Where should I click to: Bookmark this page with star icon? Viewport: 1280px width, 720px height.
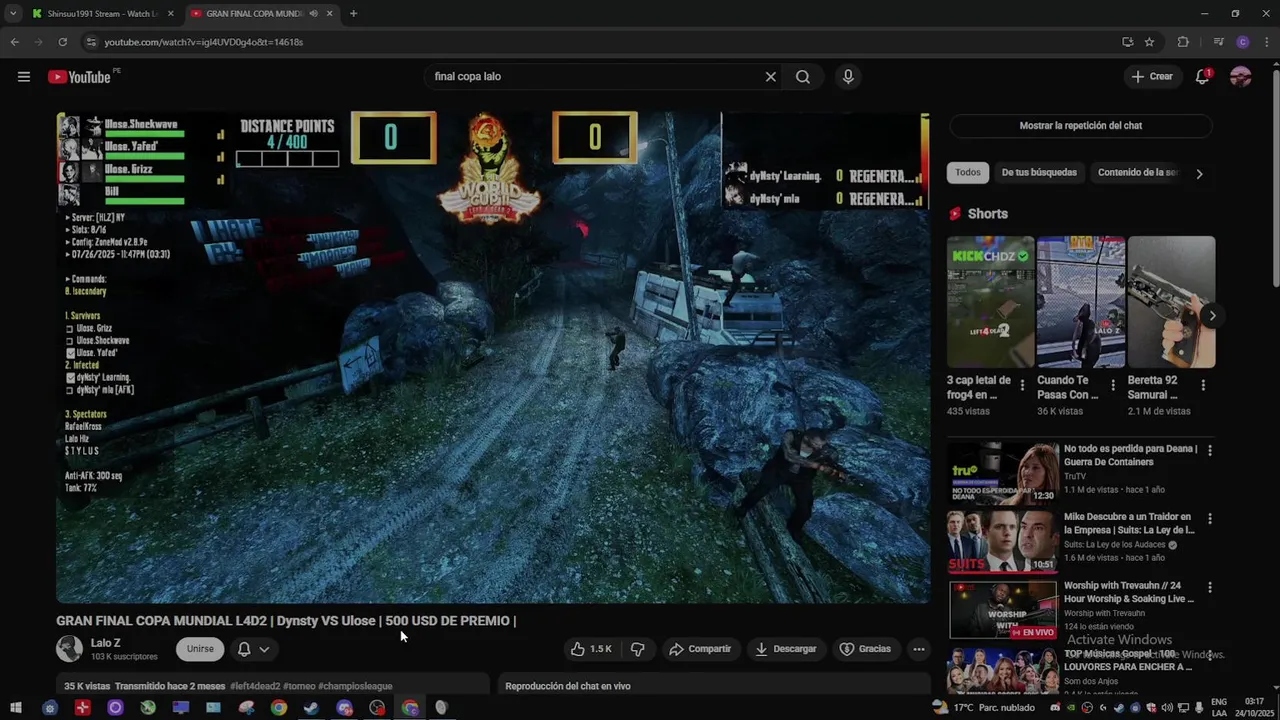(1149, 42)
